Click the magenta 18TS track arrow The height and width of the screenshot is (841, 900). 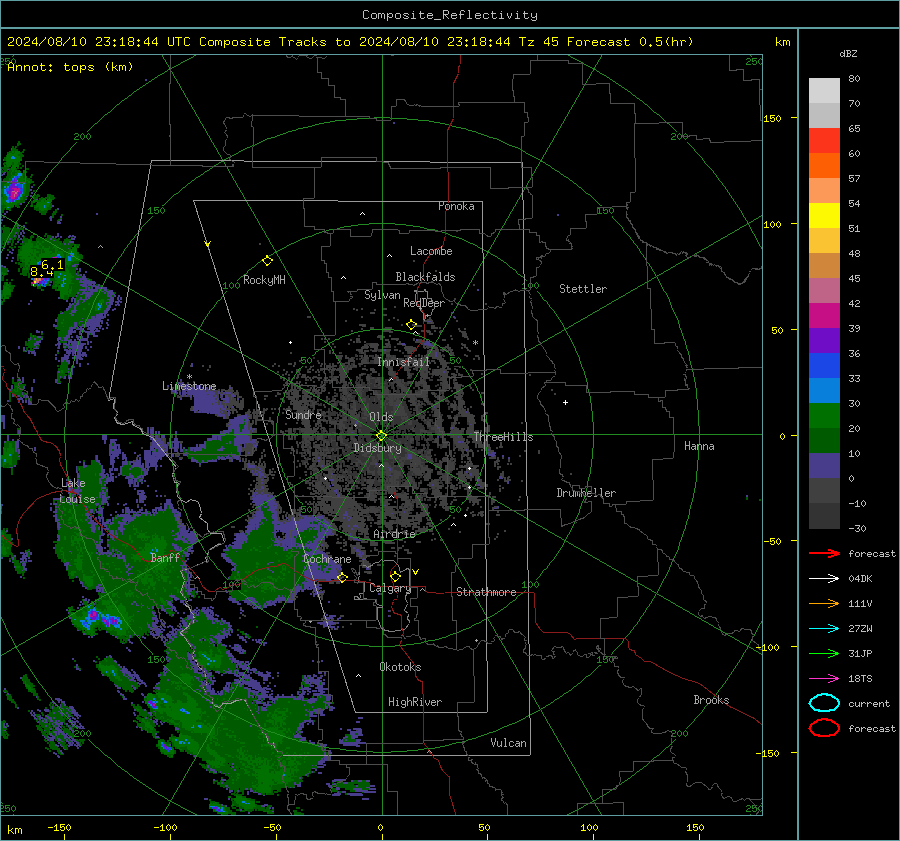(824, 679)
